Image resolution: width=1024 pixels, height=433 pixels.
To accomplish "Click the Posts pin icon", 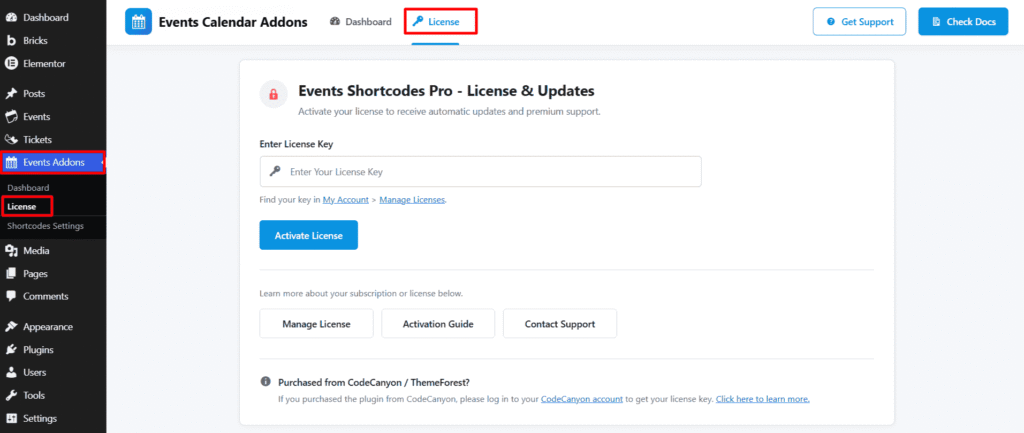I will click(x=11, y=94).
